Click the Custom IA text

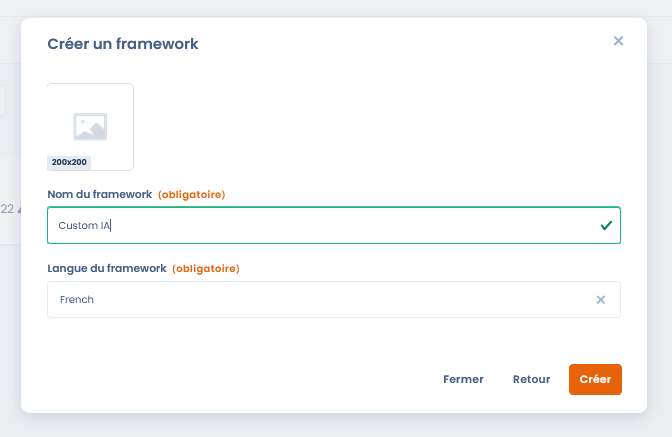(84, 226)
